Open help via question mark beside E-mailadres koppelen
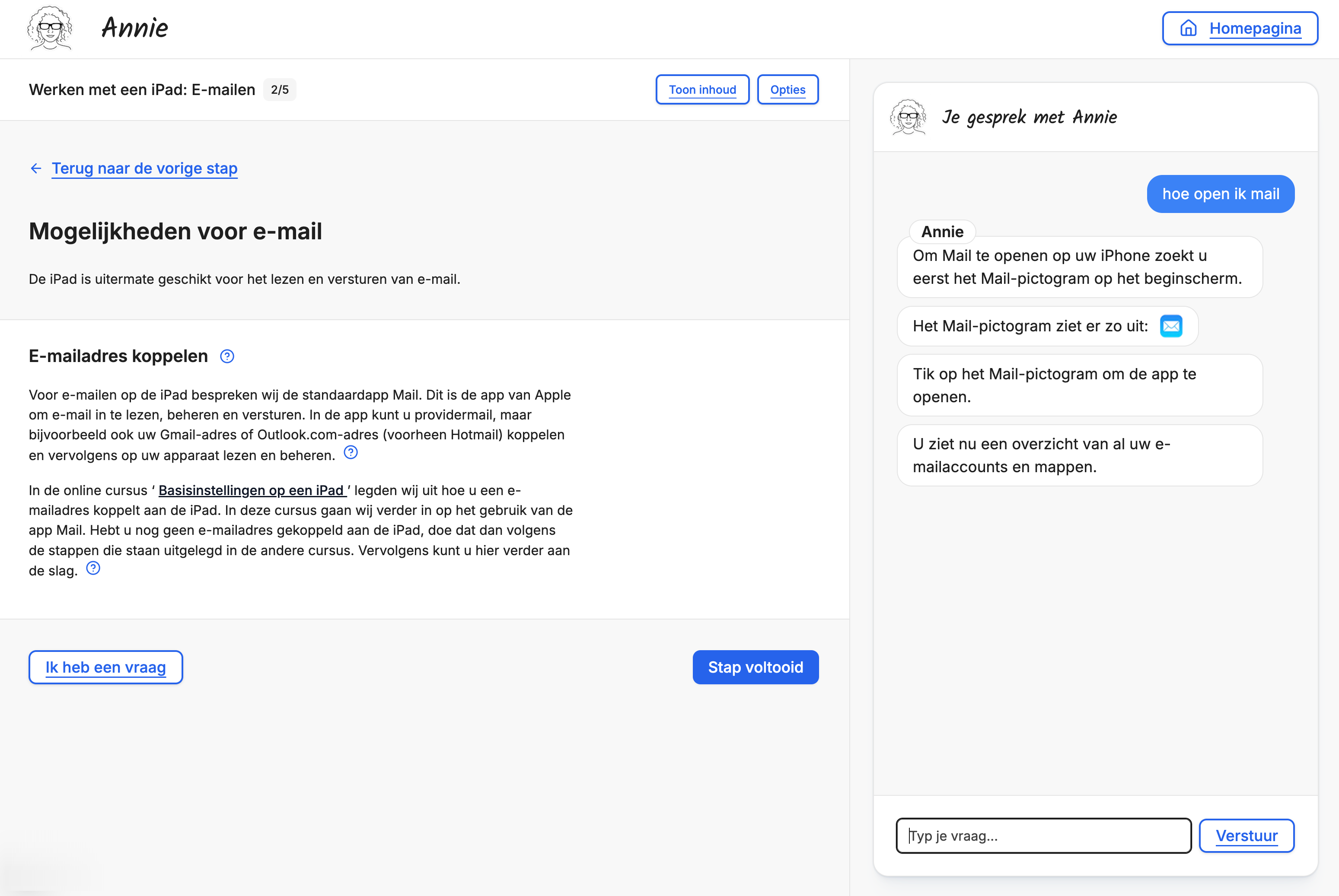 coord(226,356)
